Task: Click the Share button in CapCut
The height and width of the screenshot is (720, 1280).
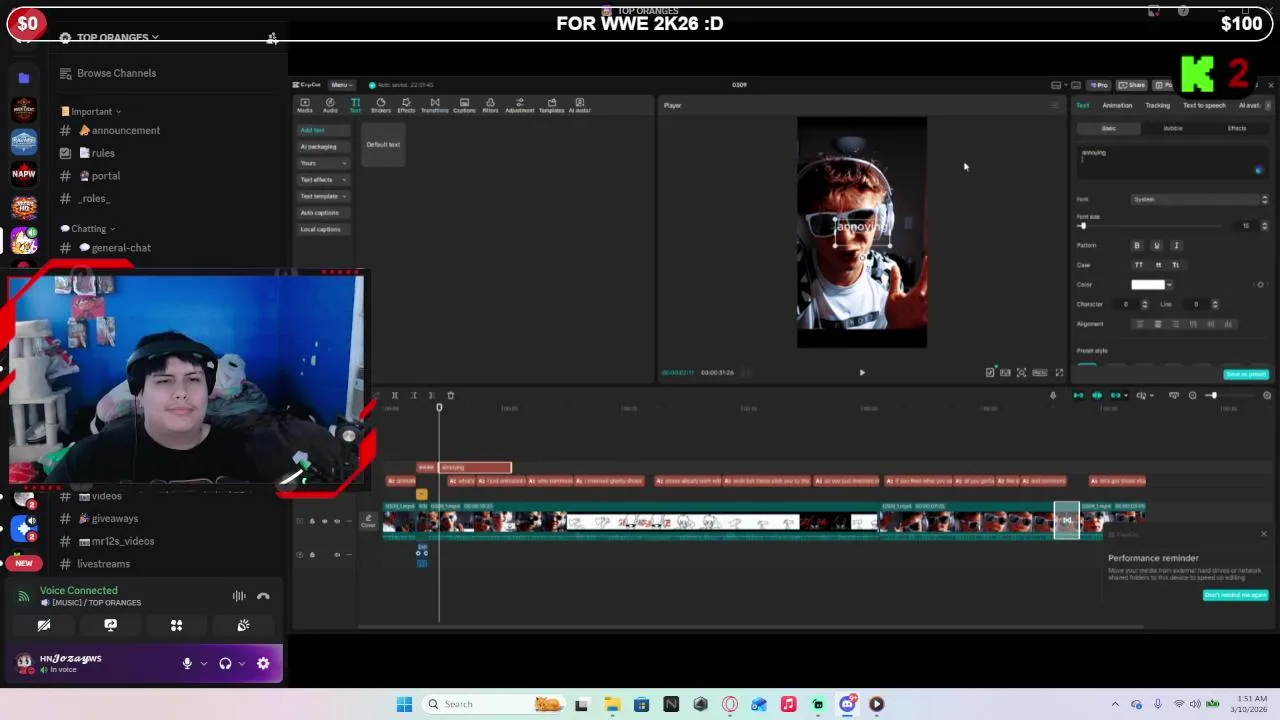Action: pos(1132,85)
